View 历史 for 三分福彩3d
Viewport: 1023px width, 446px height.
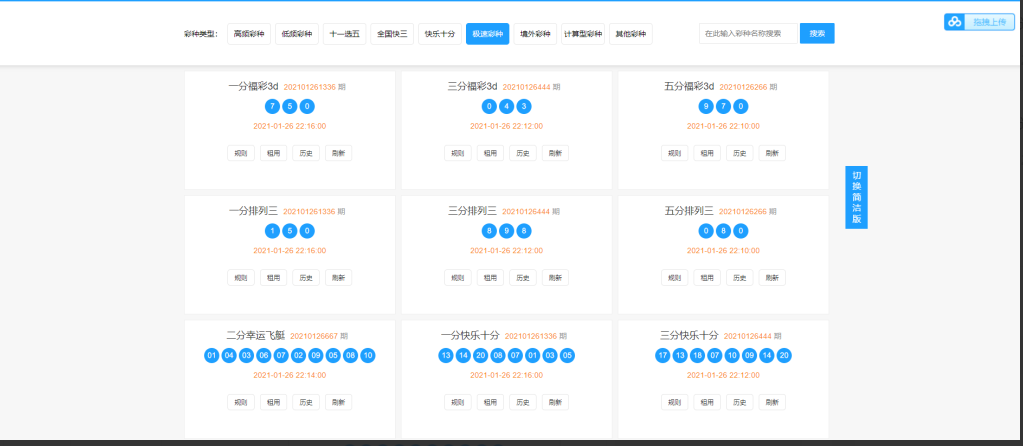(523, 153)
